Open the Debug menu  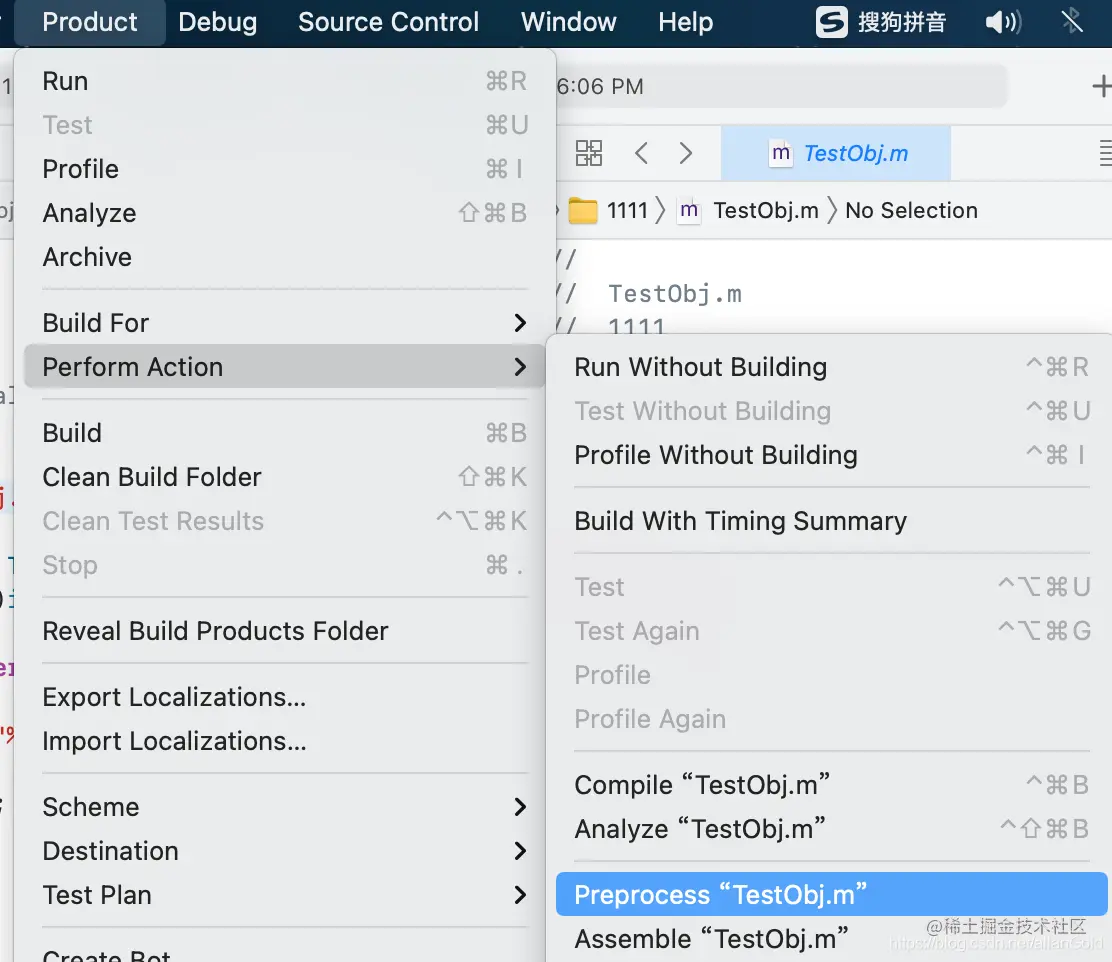[217, 22]
